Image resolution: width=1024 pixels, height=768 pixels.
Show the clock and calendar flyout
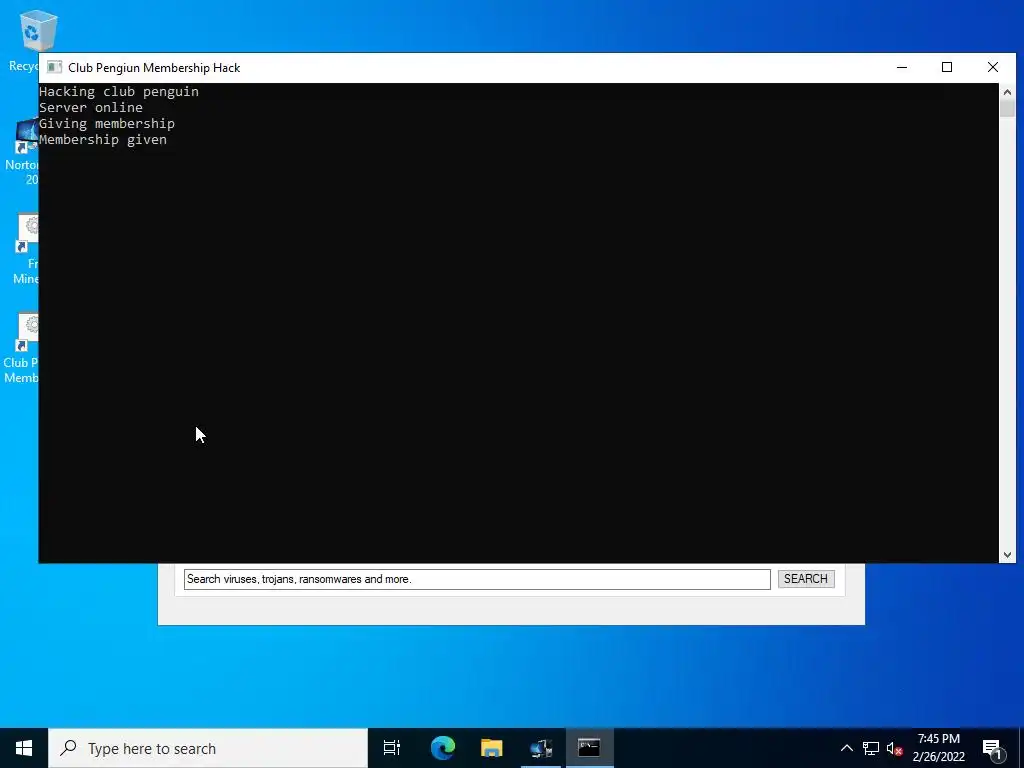tap(938, 748)
